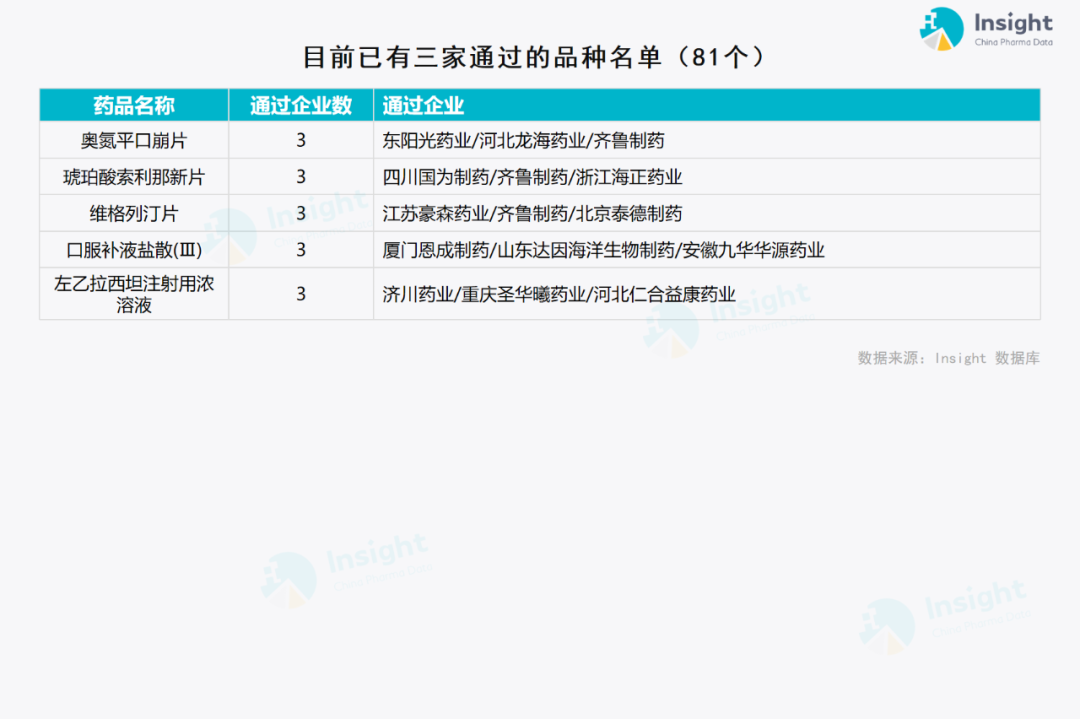This screenshot has height=719, width=1080.
Task: Select the 维格列汀片 cell
Action: pyautogui.click(x=134, y=213)
